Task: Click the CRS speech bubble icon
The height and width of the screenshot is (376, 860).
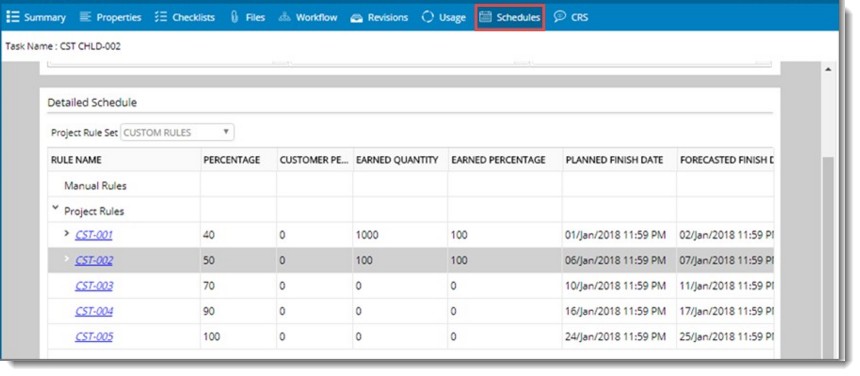Action: pyautogui.click(x=559, y=17)
